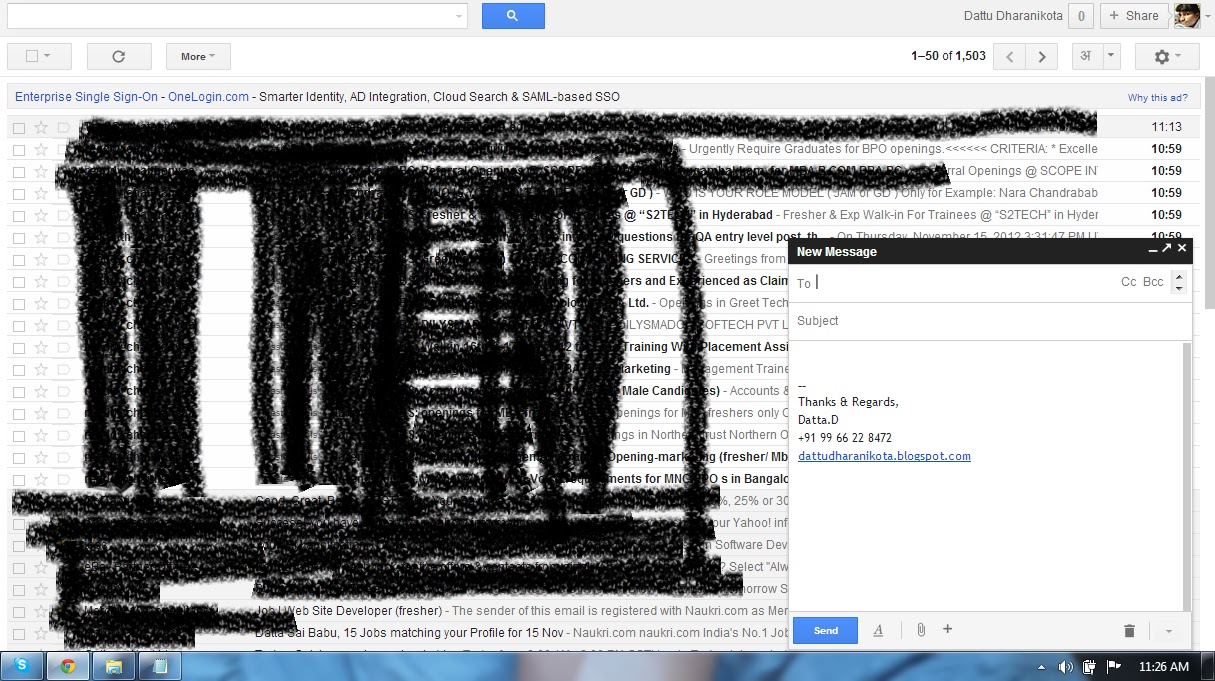This screenshot has width=1215, height=681.
Task: Attach files with the paperclip icon
Action: point(920,630)
